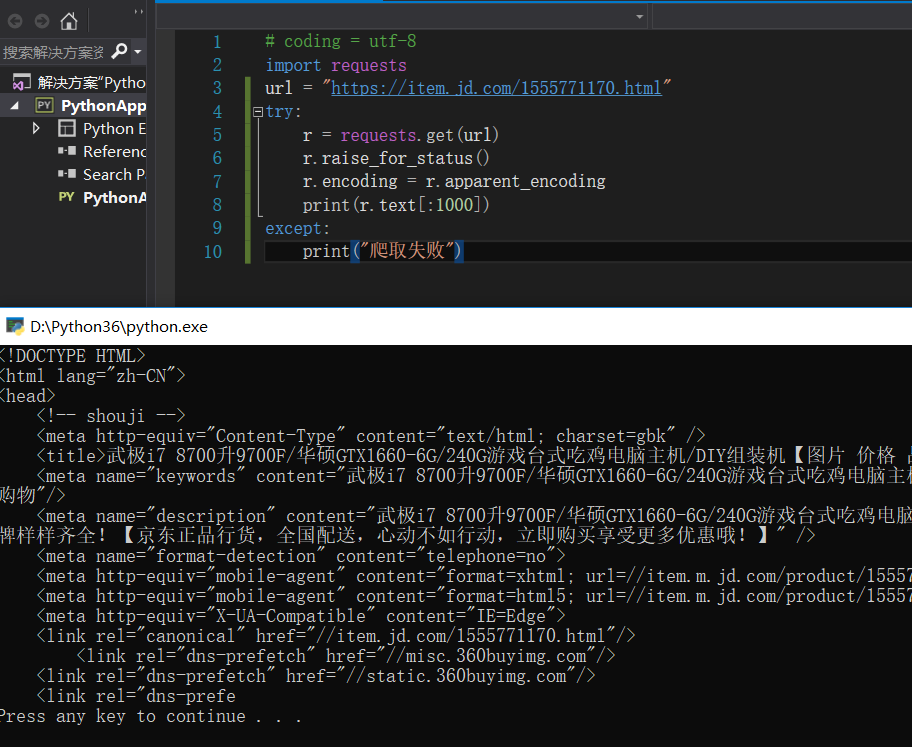Select the Search Paths tree item
912x747 pixels.
point(114,175)
